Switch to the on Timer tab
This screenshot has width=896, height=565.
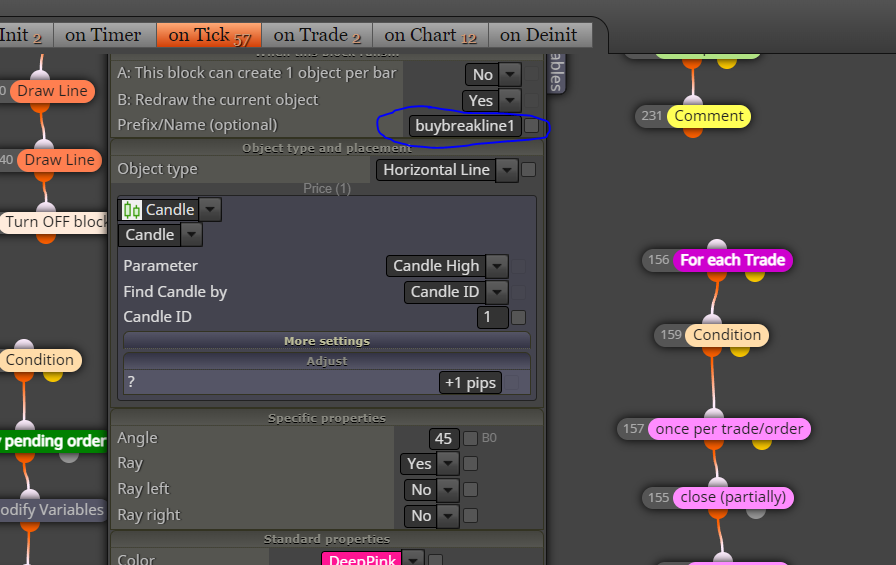[x=104, y=35]
